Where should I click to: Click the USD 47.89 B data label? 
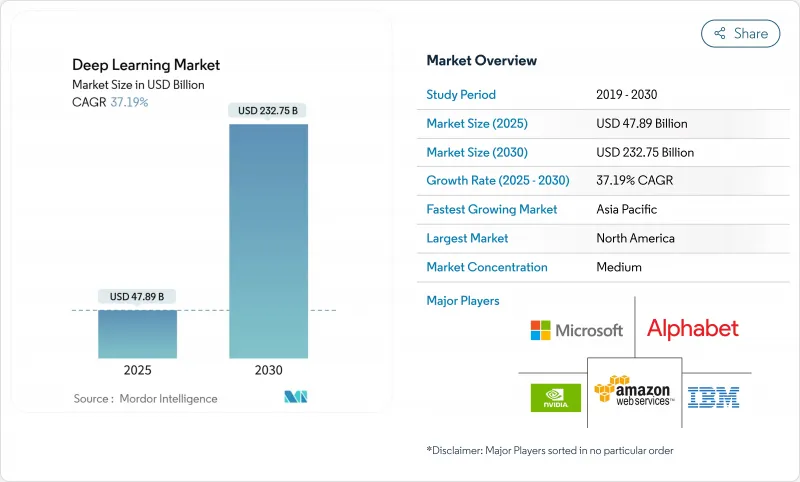coord(135,296)
